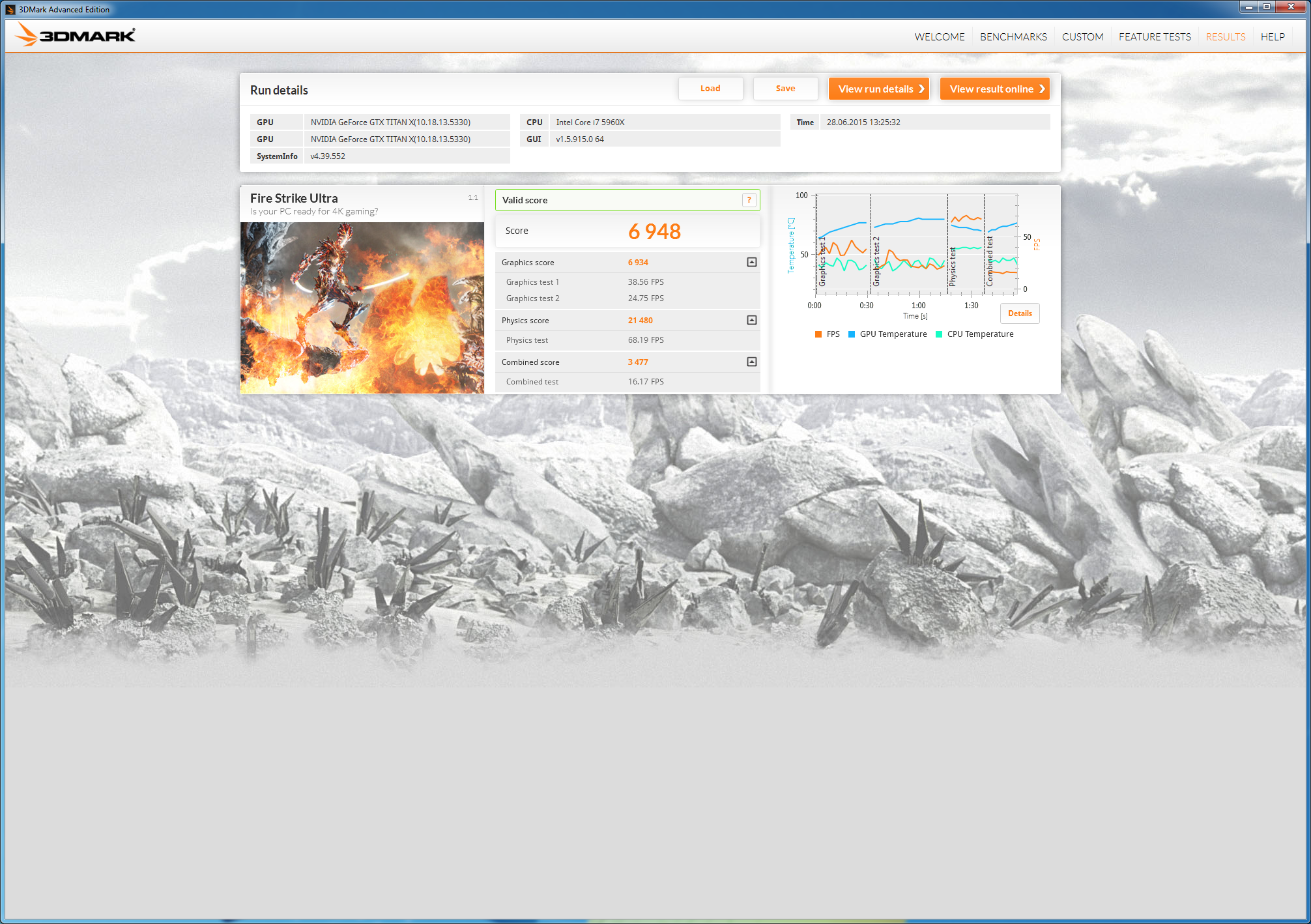Click the chevron on View run details
Image resolution: width=1311 pixels, height=924 pixels.
coord(921,89)
